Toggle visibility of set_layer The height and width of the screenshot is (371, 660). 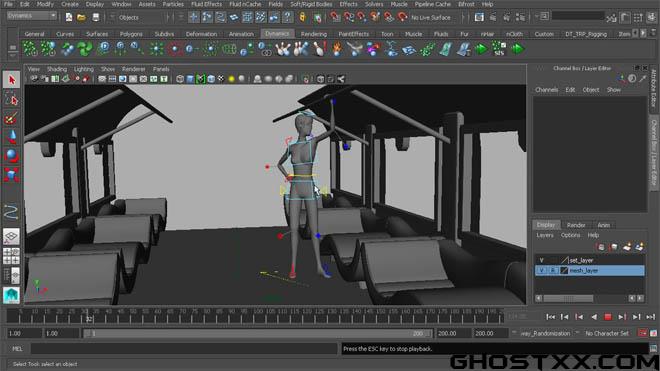pyautogui.click(x=541, y=260)
